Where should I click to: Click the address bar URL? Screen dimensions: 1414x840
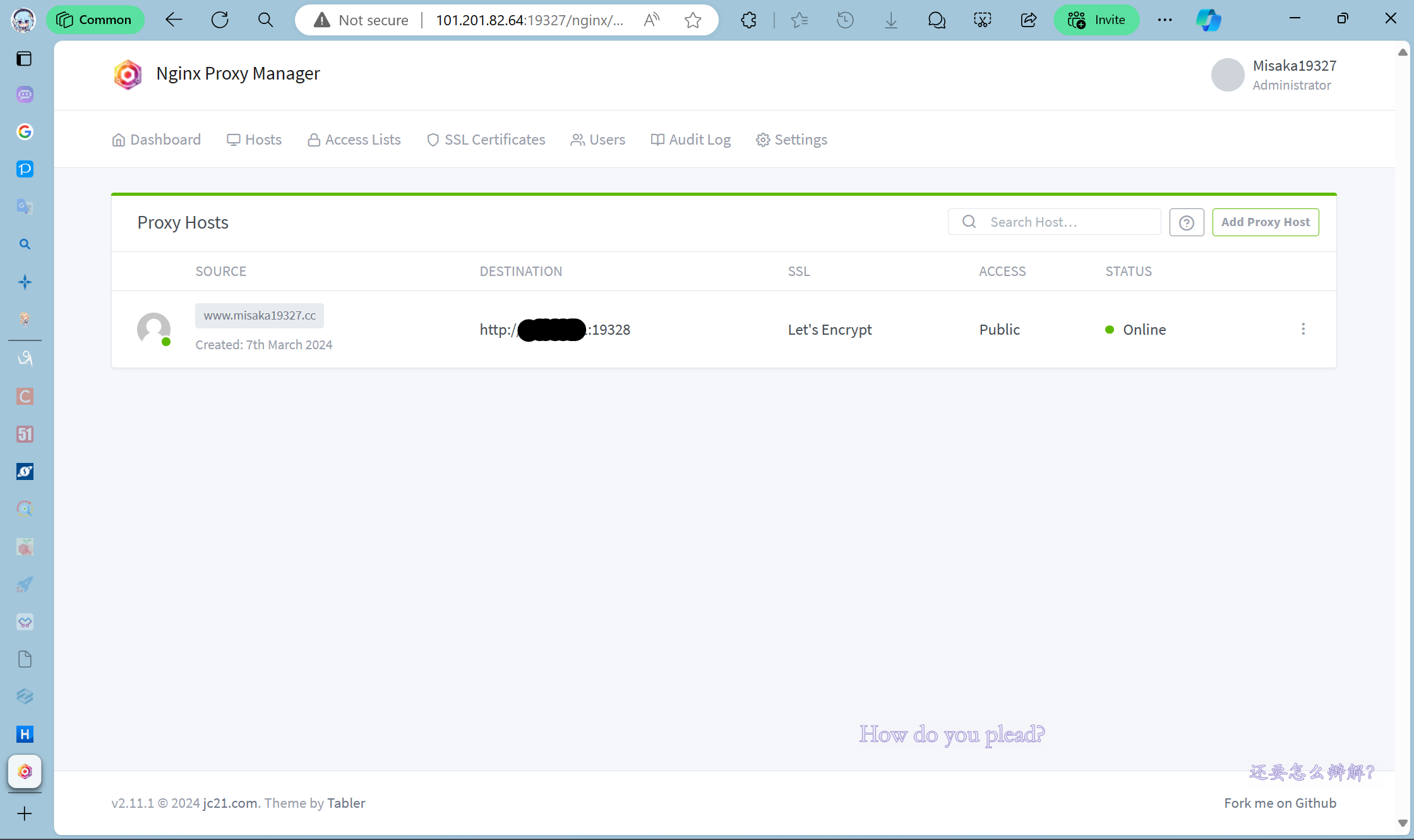529,20
